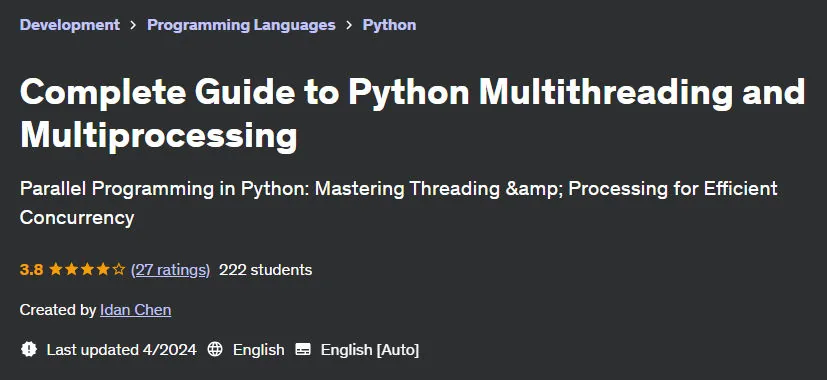Screen dimensions: 827x380
Task: Open the 27 ratings link
Action: tap(170, 270)
